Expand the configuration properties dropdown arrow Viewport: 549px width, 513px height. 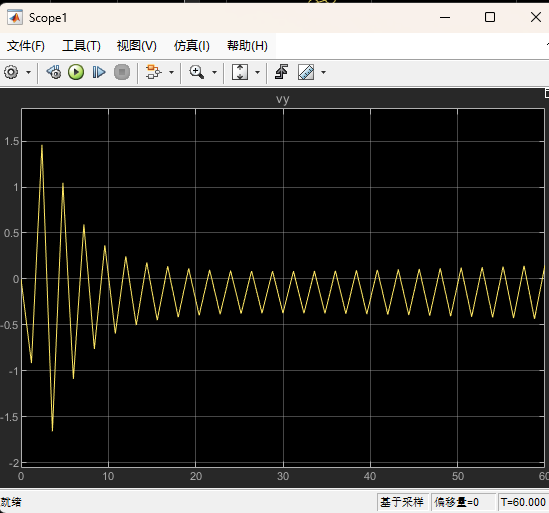tap(28, 72)
